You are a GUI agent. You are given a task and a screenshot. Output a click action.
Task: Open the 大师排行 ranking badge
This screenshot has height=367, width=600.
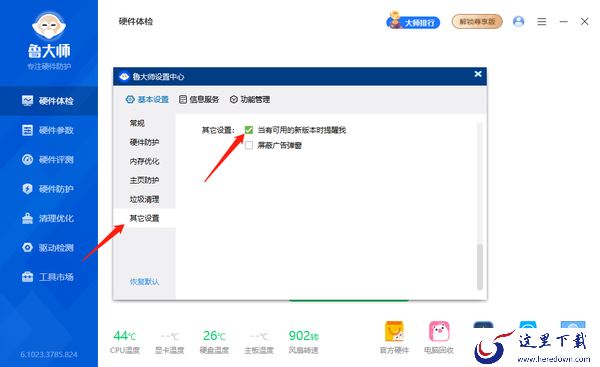[x=413, y=21]
